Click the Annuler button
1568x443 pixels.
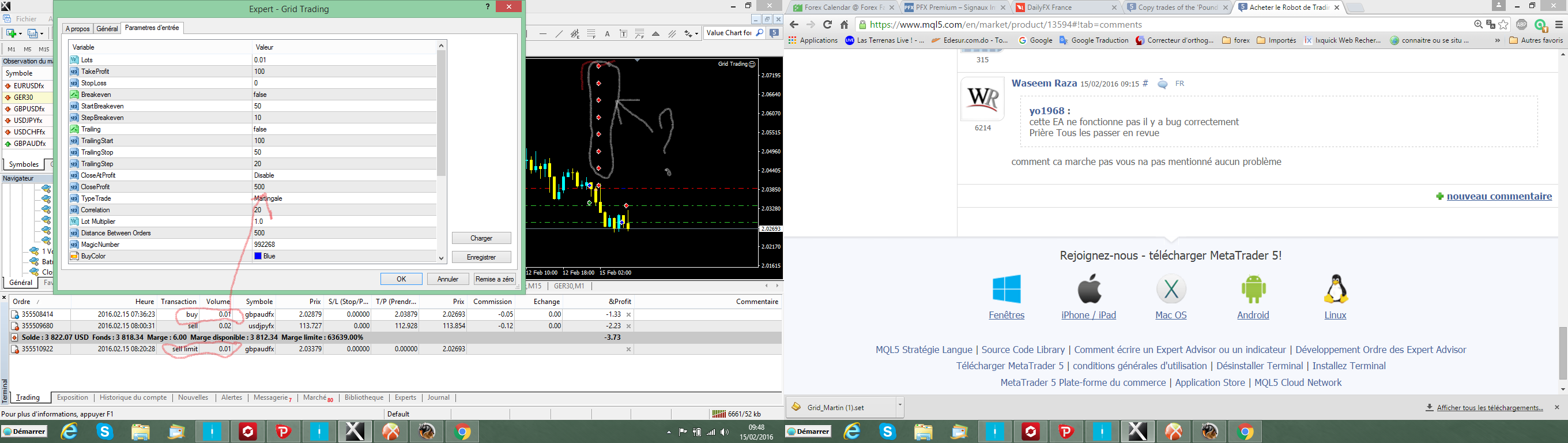click(447, 279)
